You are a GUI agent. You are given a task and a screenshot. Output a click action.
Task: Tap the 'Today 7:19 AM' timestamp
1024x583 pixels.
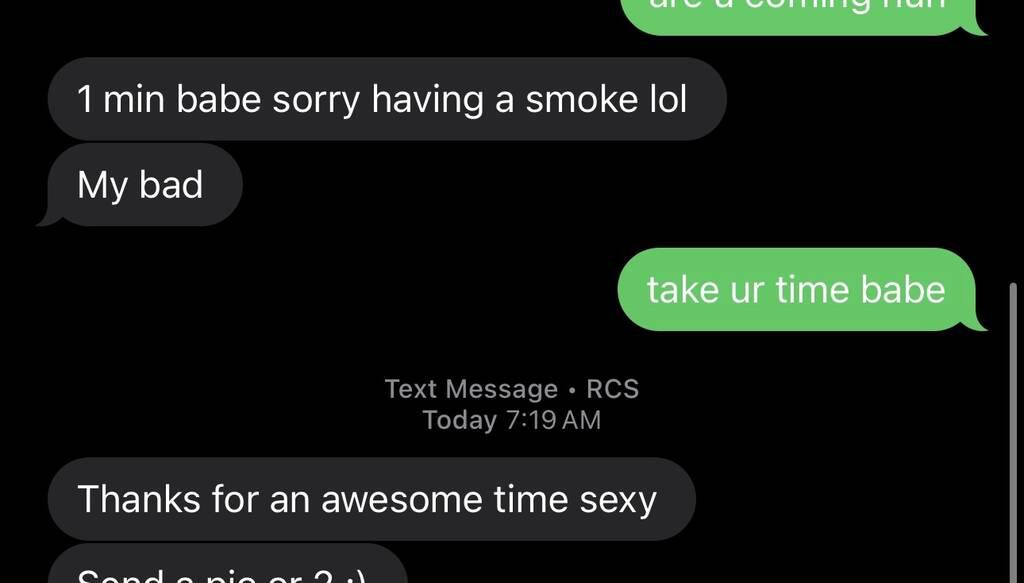511,420
